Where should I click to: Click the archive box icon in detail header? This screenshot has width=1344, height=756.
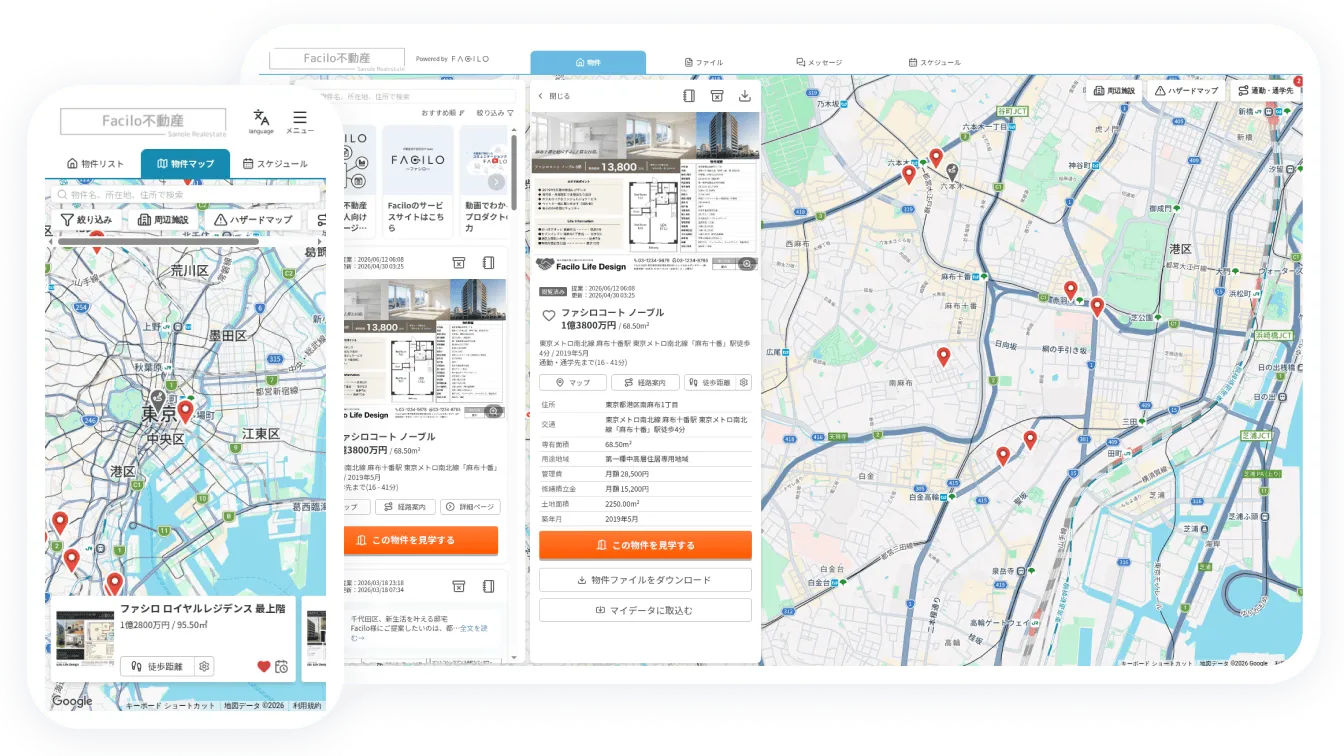[x=717, y=96]
